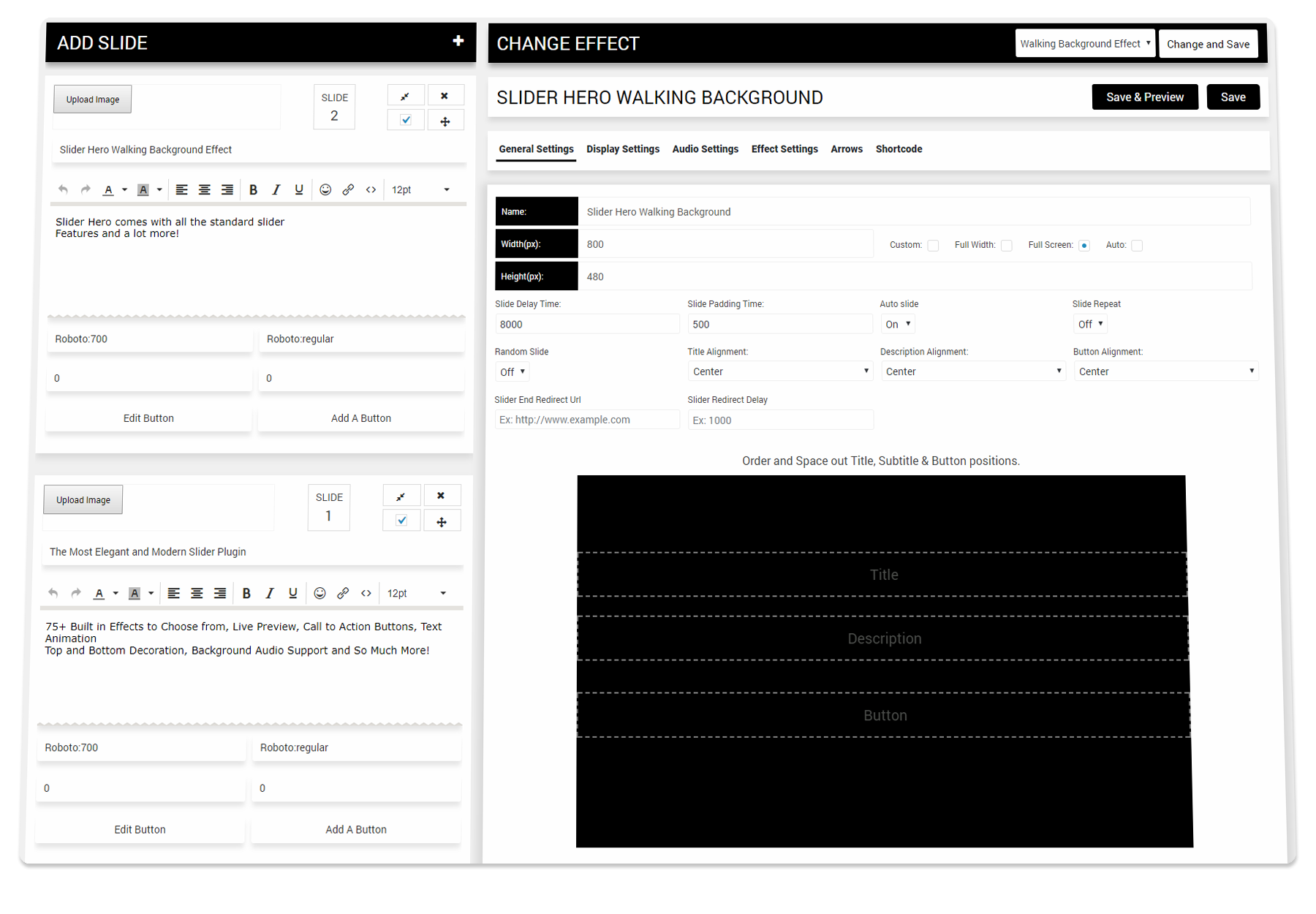Select the Full Screen option
This screenshot has width=1316, height=914.
pyautogui.click(x=1084, y=246)
